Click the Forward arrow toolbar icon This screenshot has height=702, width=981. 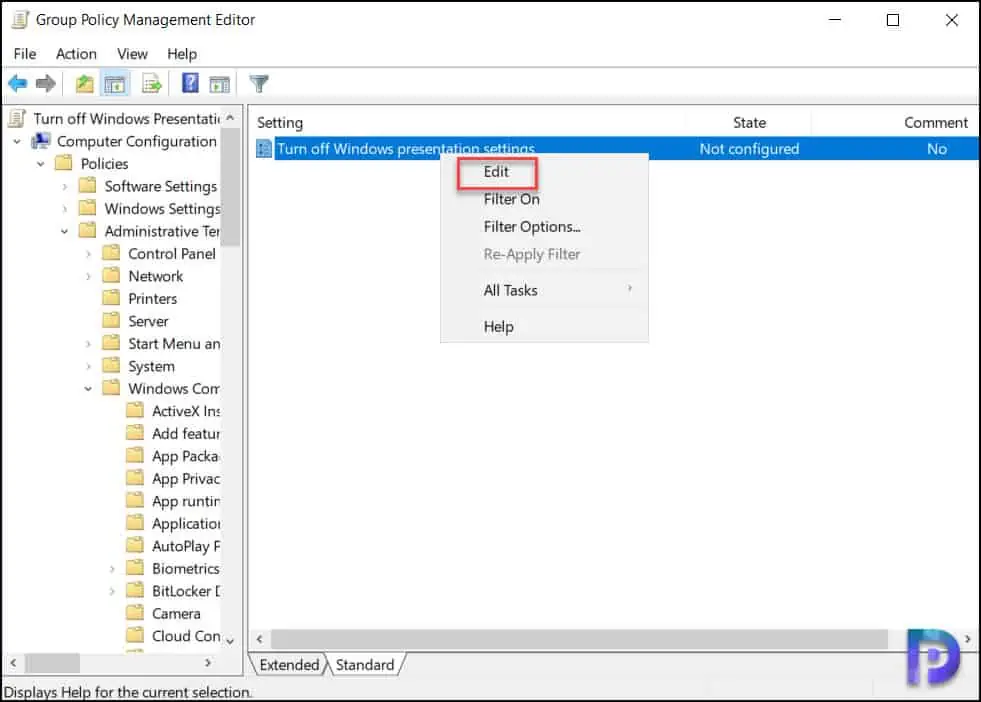46,83
